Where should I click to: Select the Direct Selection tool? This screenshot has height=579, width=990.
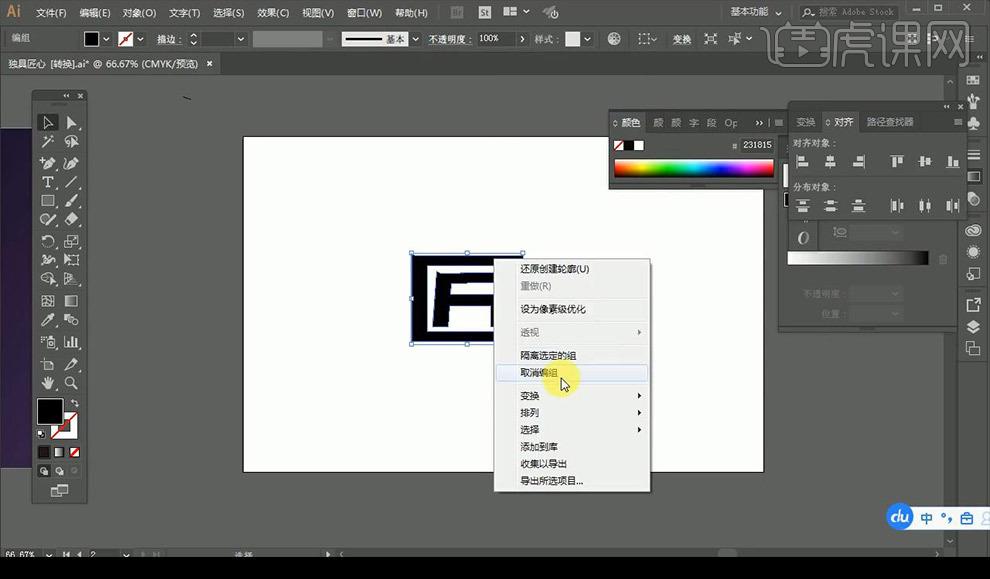(71, 122)
